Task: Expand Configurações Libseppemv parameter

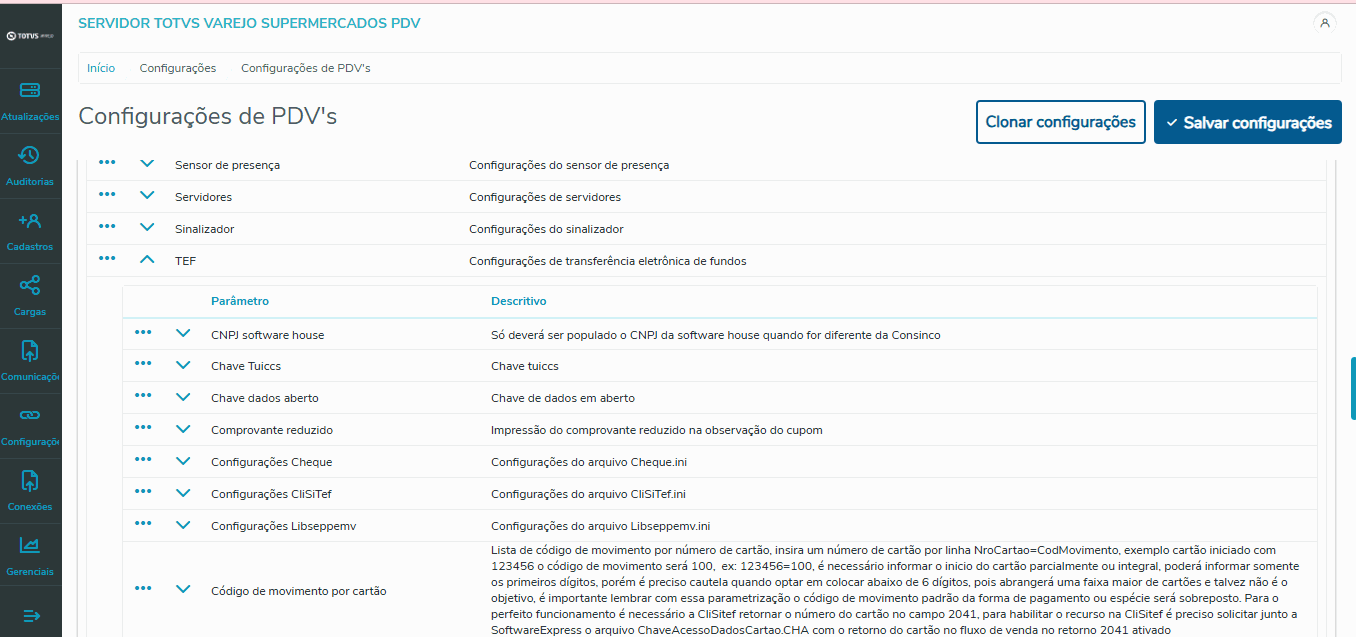Action: [183, 524]
